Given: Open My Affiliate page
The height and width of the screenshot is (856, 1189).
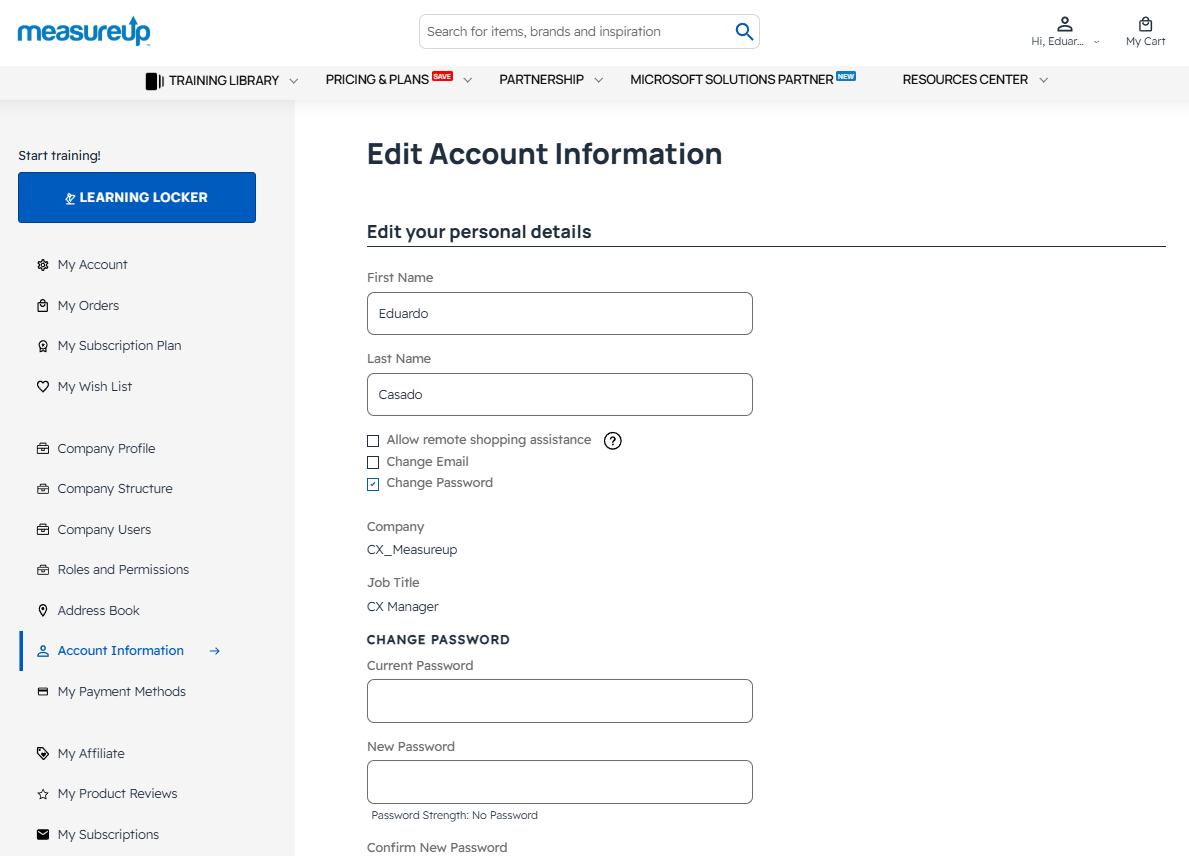Looking at the screenshot, I should click(91, 754).
